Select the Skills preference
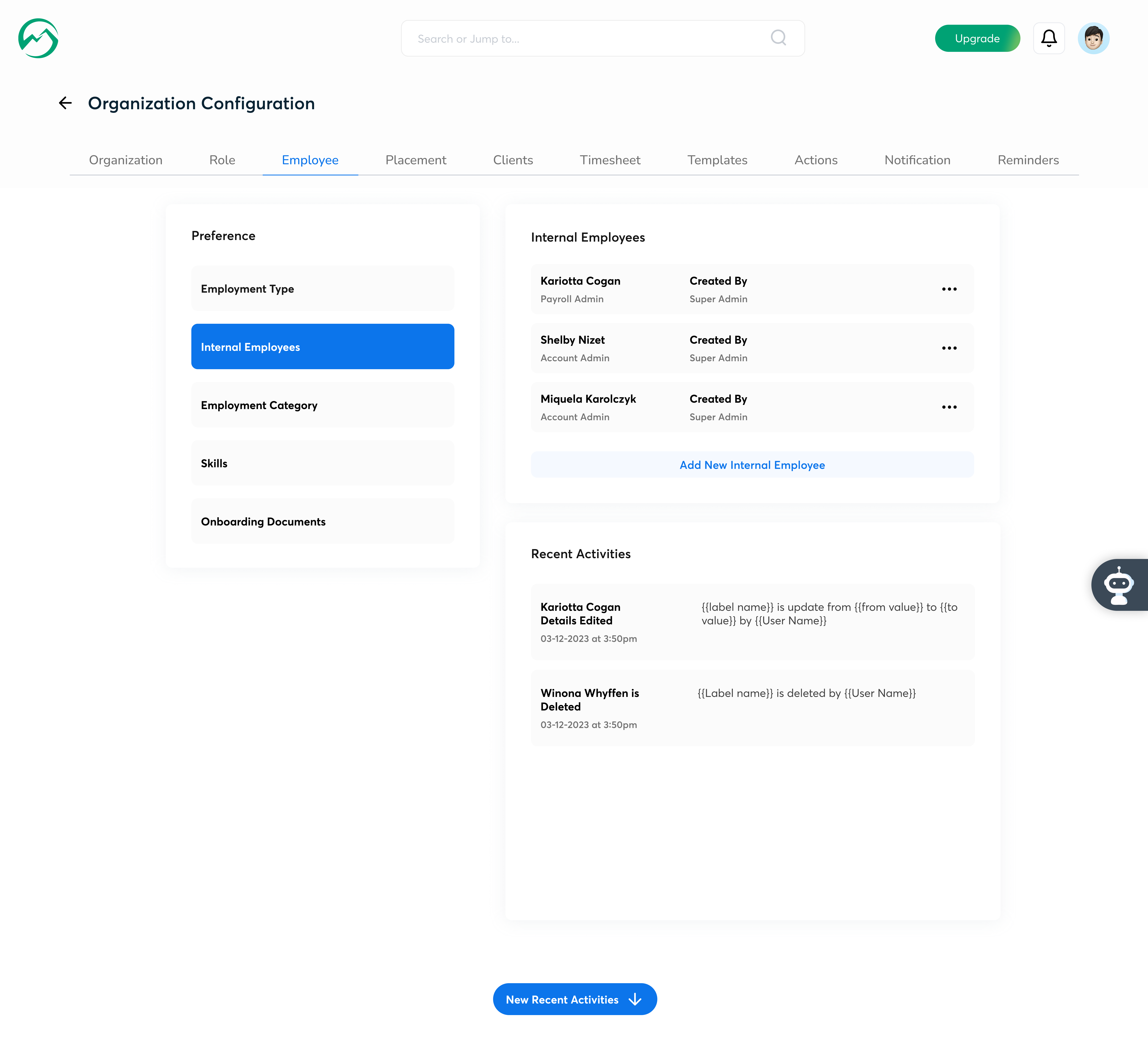The height and width of the screenshot is (1039, 1148). point(322,463)
